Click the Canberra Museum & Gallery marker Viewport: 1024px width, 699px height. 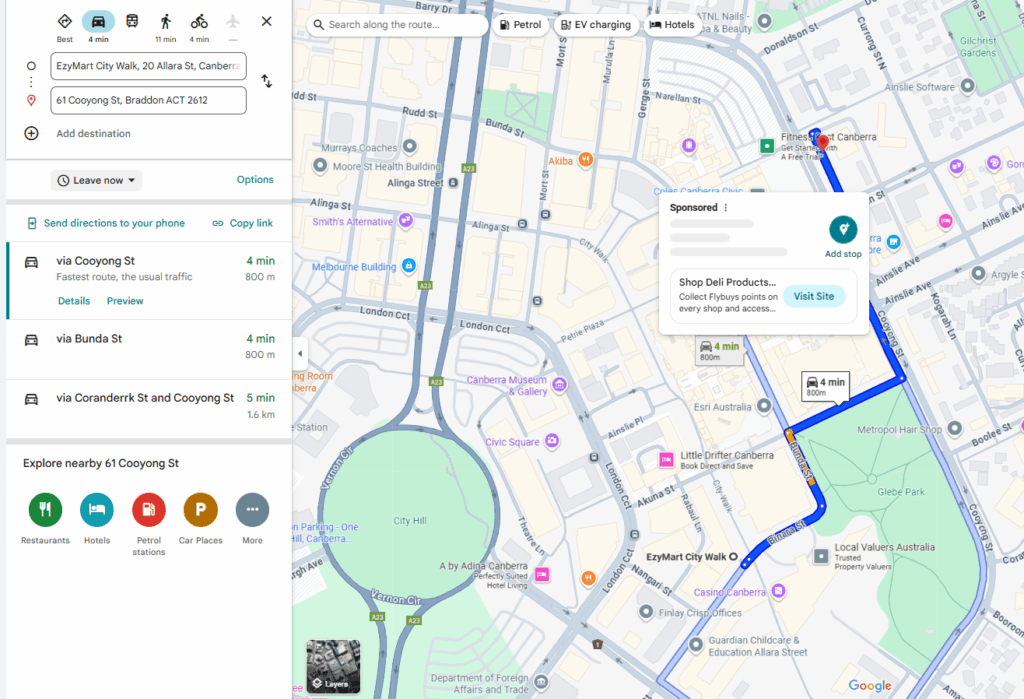(x=559, y=385)
